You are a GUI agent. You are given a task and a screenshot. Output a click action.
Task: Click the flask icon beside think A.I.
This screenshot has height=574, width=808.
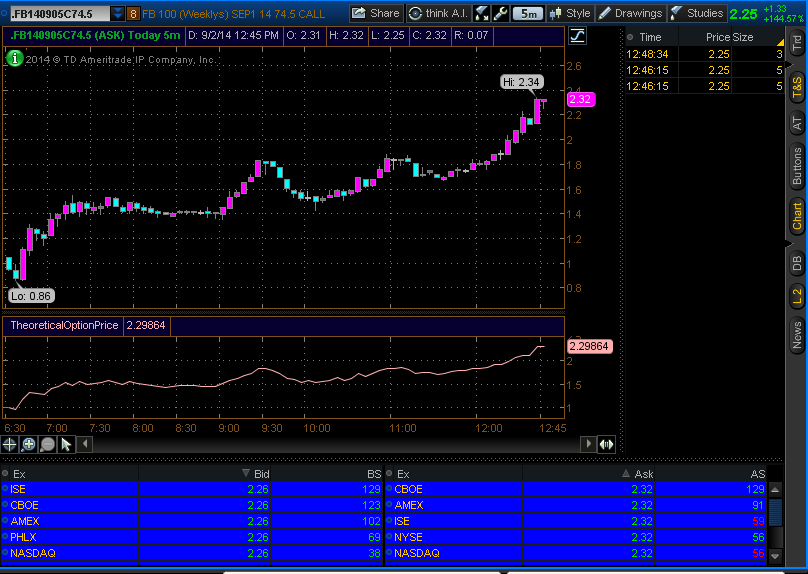(x=481, y=13)
